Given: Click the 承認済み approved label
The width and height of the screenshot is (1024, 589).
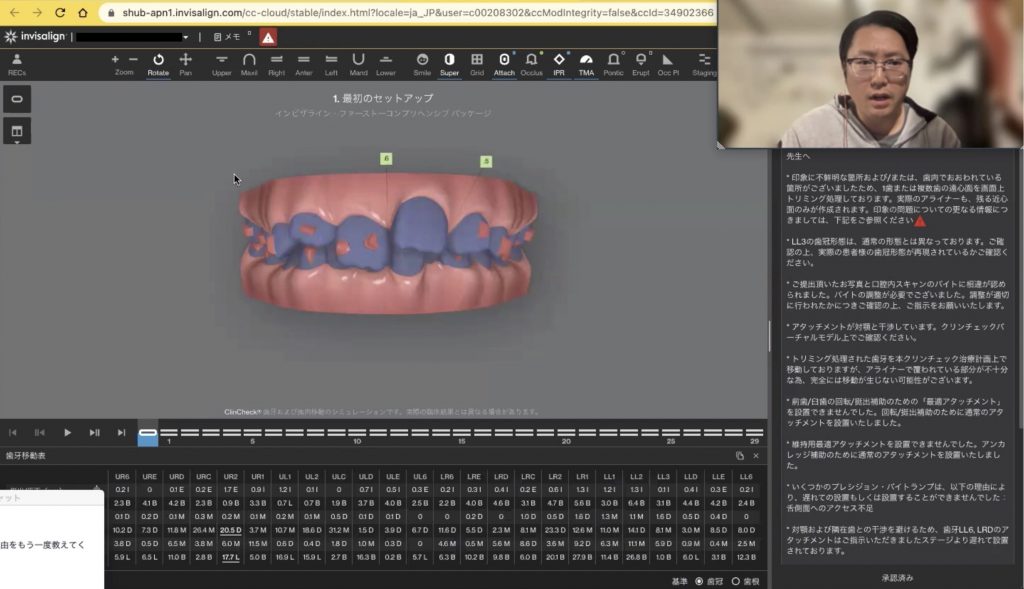Looking at the screenshot, I should [x=897, y=578].
